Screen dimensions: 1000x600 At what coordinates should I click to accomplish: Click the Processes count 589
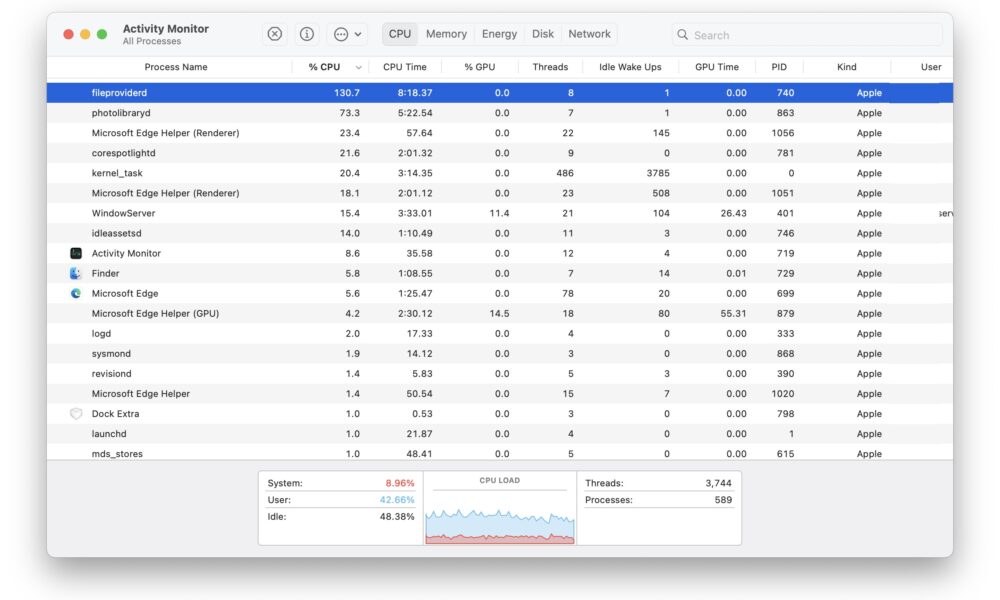click(723, 500)
